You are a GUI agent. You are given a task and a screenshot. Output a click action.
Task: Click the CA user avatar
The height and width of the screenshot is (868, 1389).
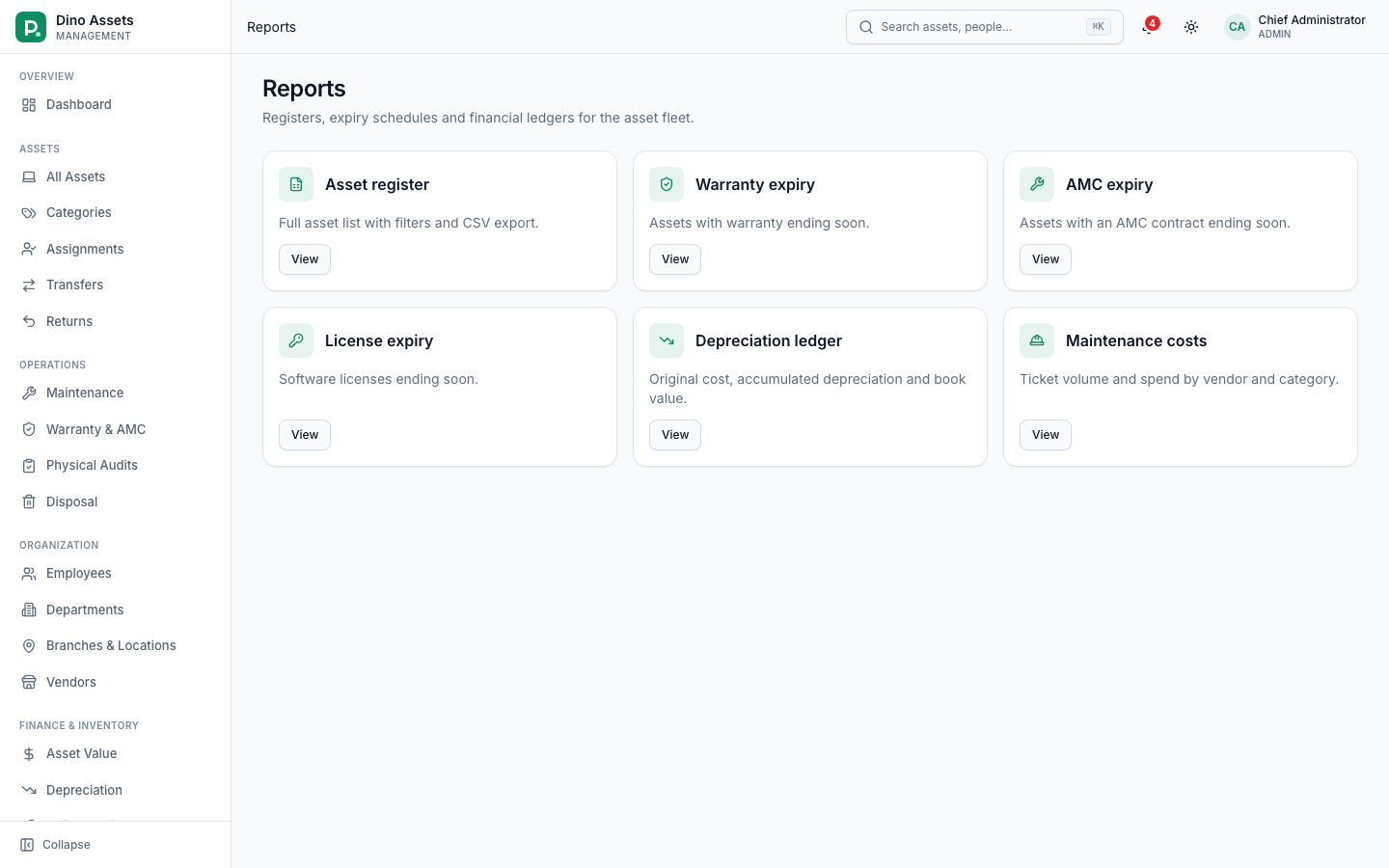point(1237,27)
